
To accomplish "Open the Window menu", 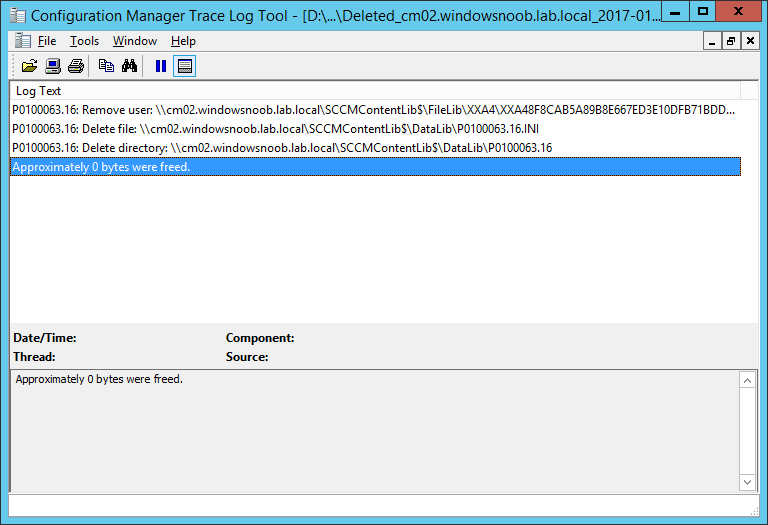I will pyautogui.click(x=135, y=41).
